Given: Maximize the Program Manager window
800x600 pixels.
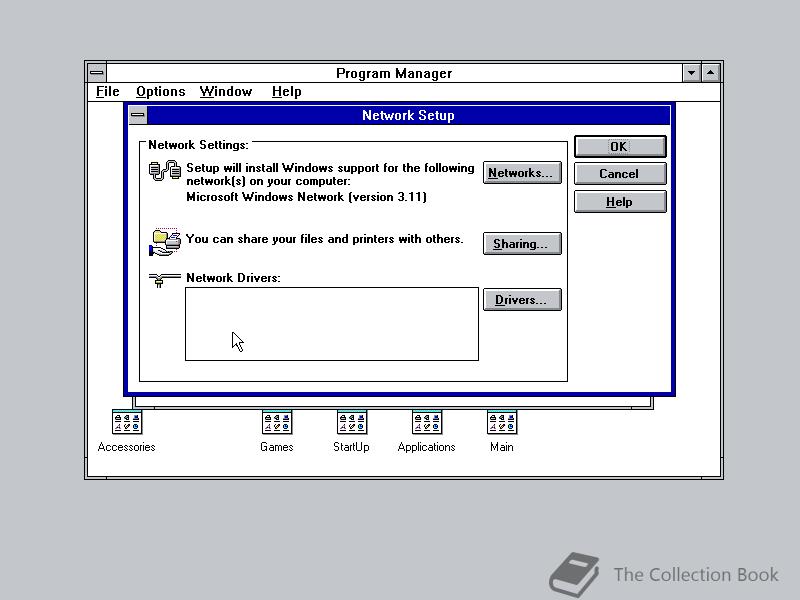Looking at the screenshot, I should click(711, 73).
